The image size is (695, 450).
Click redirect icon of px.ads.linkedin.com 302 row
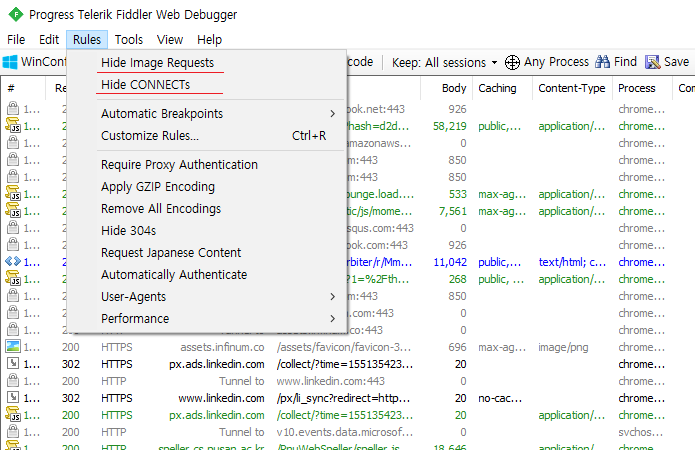point(13,364)
